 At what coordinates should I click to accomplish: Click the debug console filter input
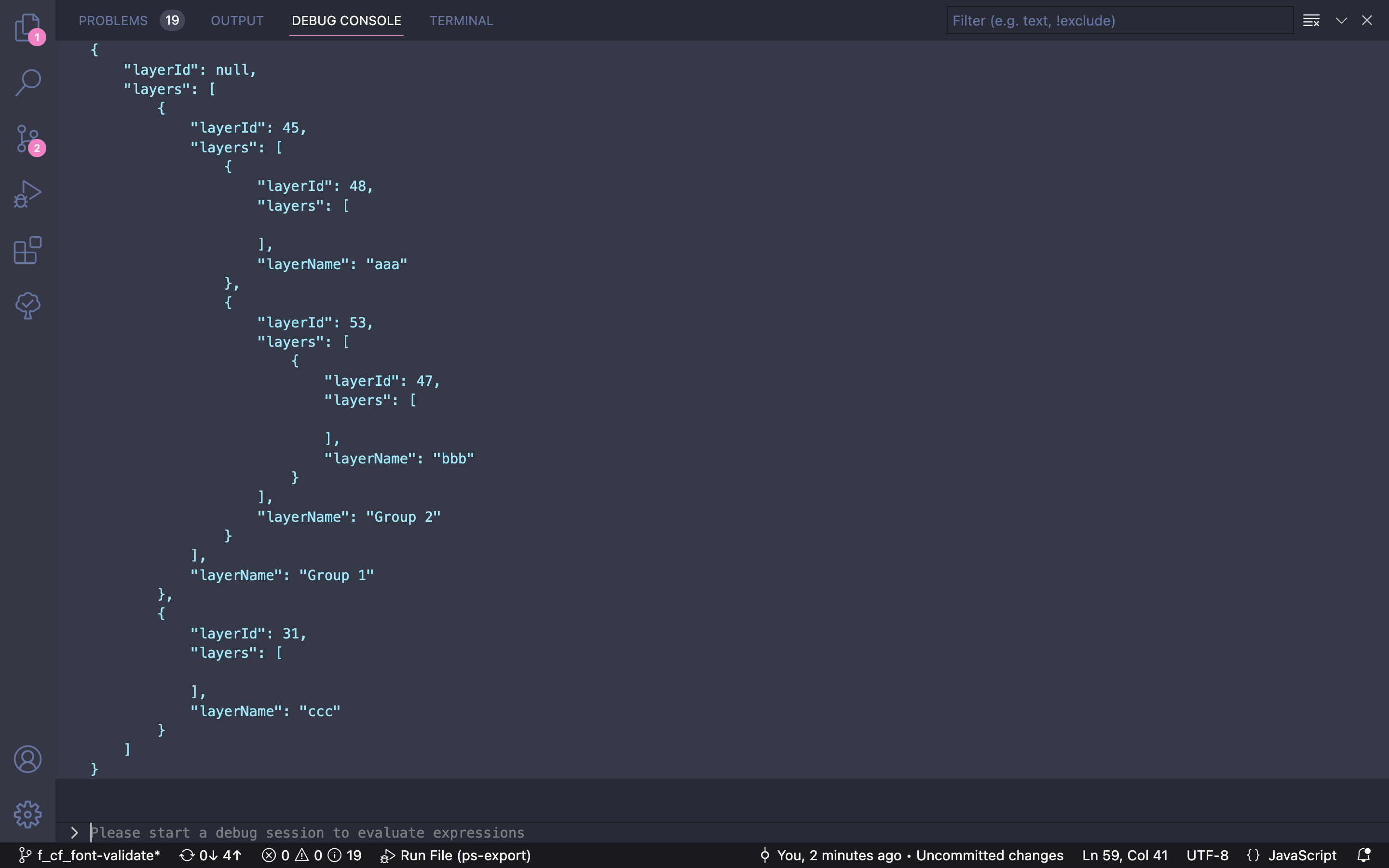click(1117, 20)
